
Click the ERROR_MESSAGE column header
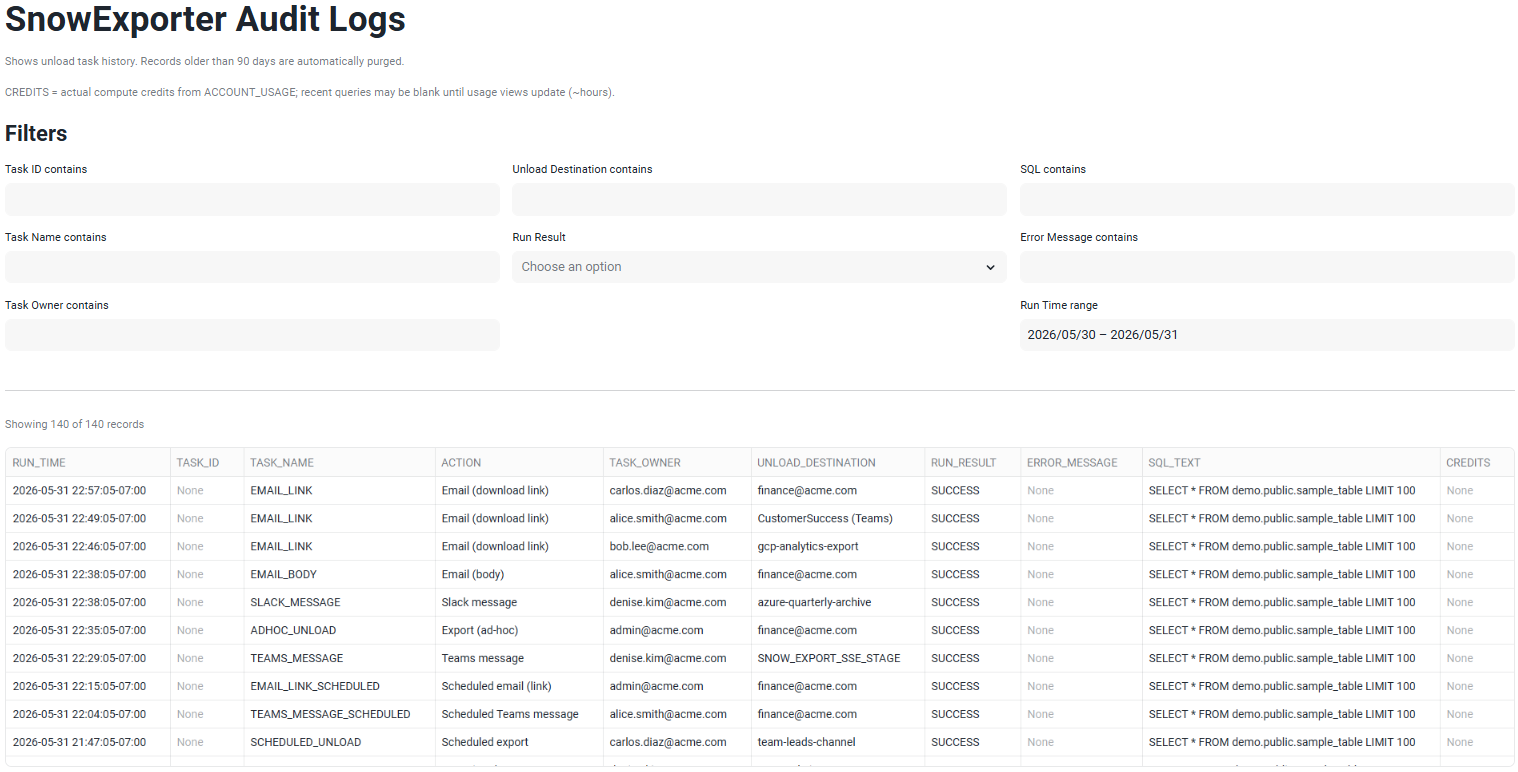click(x=1081, y=463)
